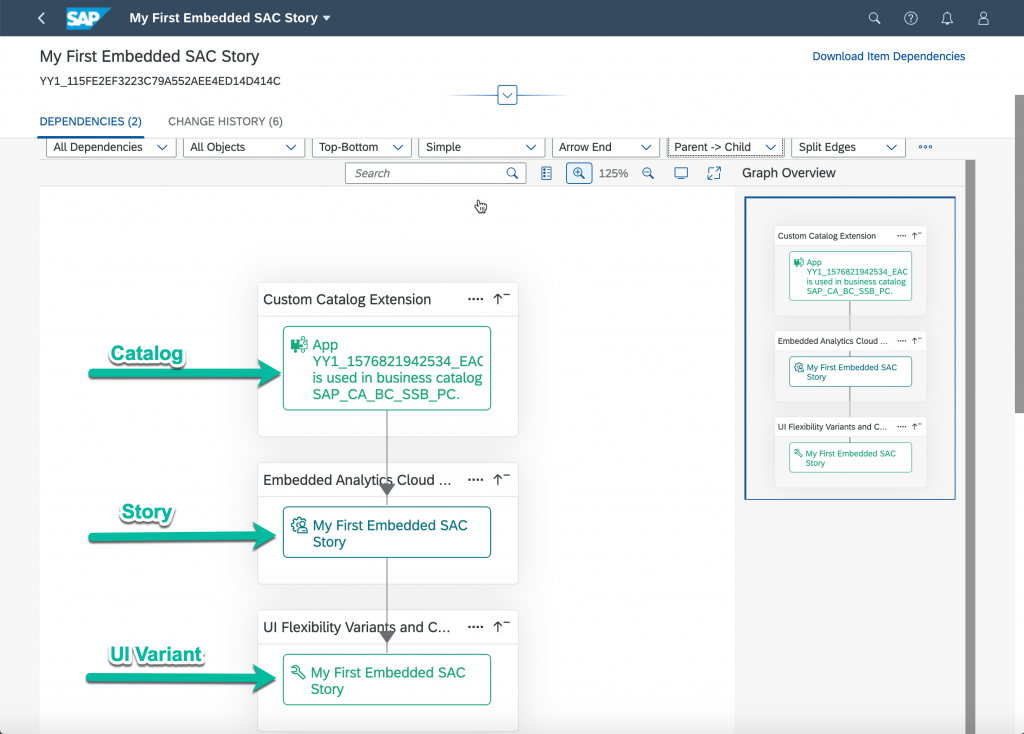
Task: Open the Simple dropdown
Action: tap(481, 147)
